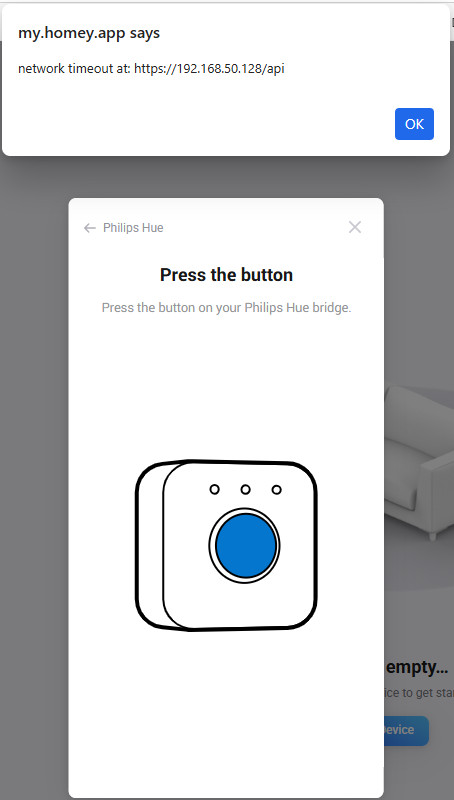Click the bridge illustration's left side panel
454x800 pixels.
coord(150,546)
